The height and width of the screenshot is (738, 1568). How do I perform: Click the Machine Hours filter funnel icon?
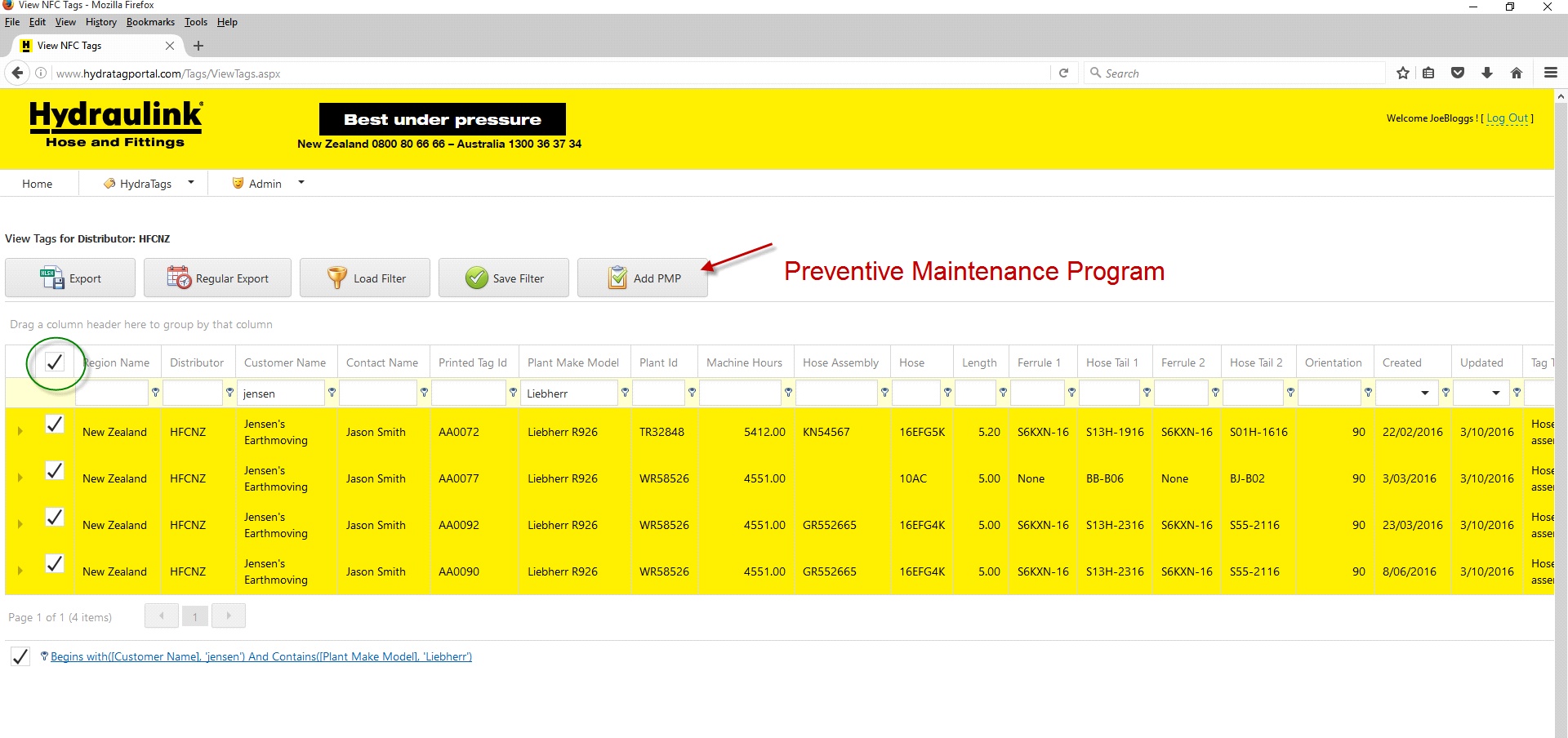(x=789, y=393)
